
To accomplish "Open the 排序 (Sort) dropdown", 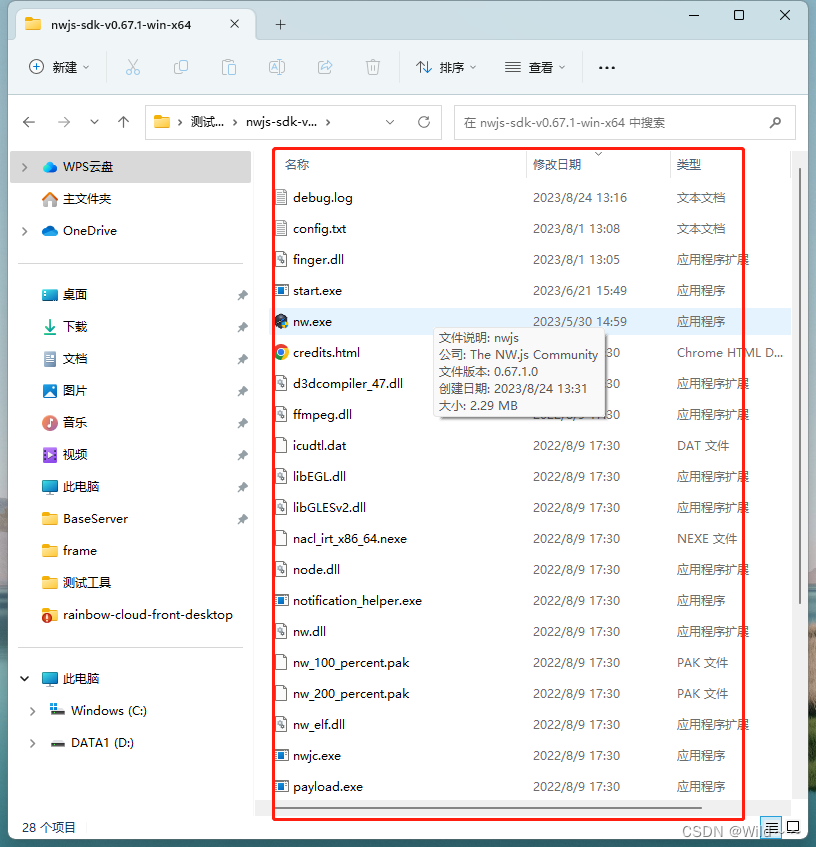I will pos(445,67).
